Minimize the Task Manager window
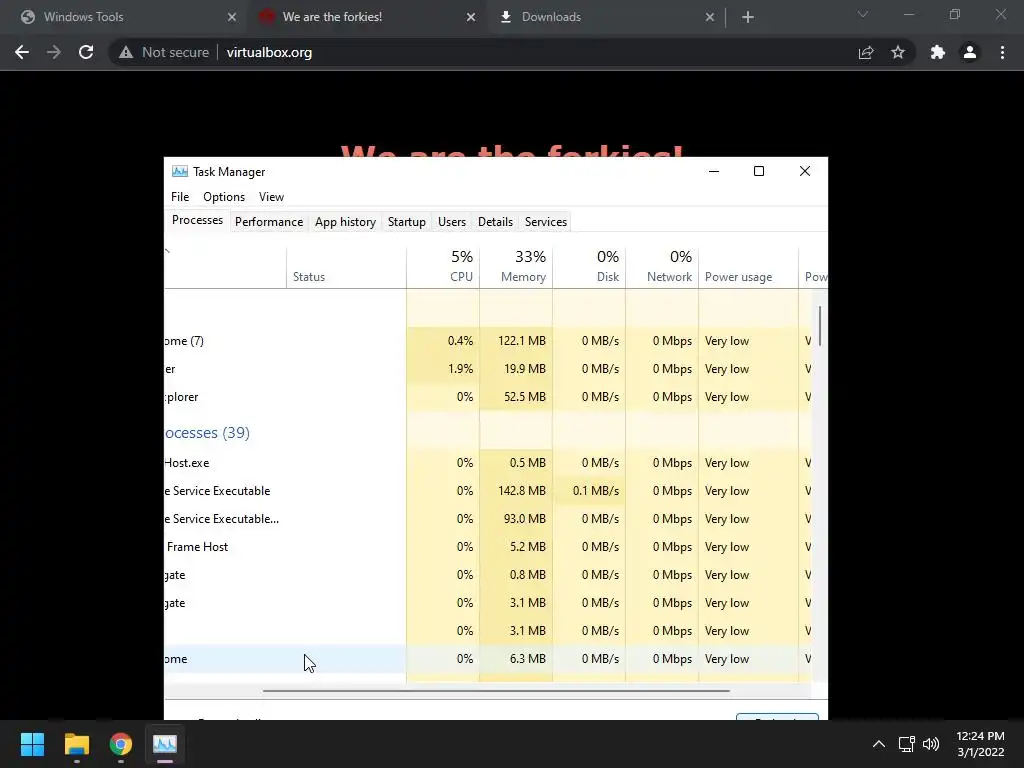Viewport: 1024px width, 768px height. point(714,171)
